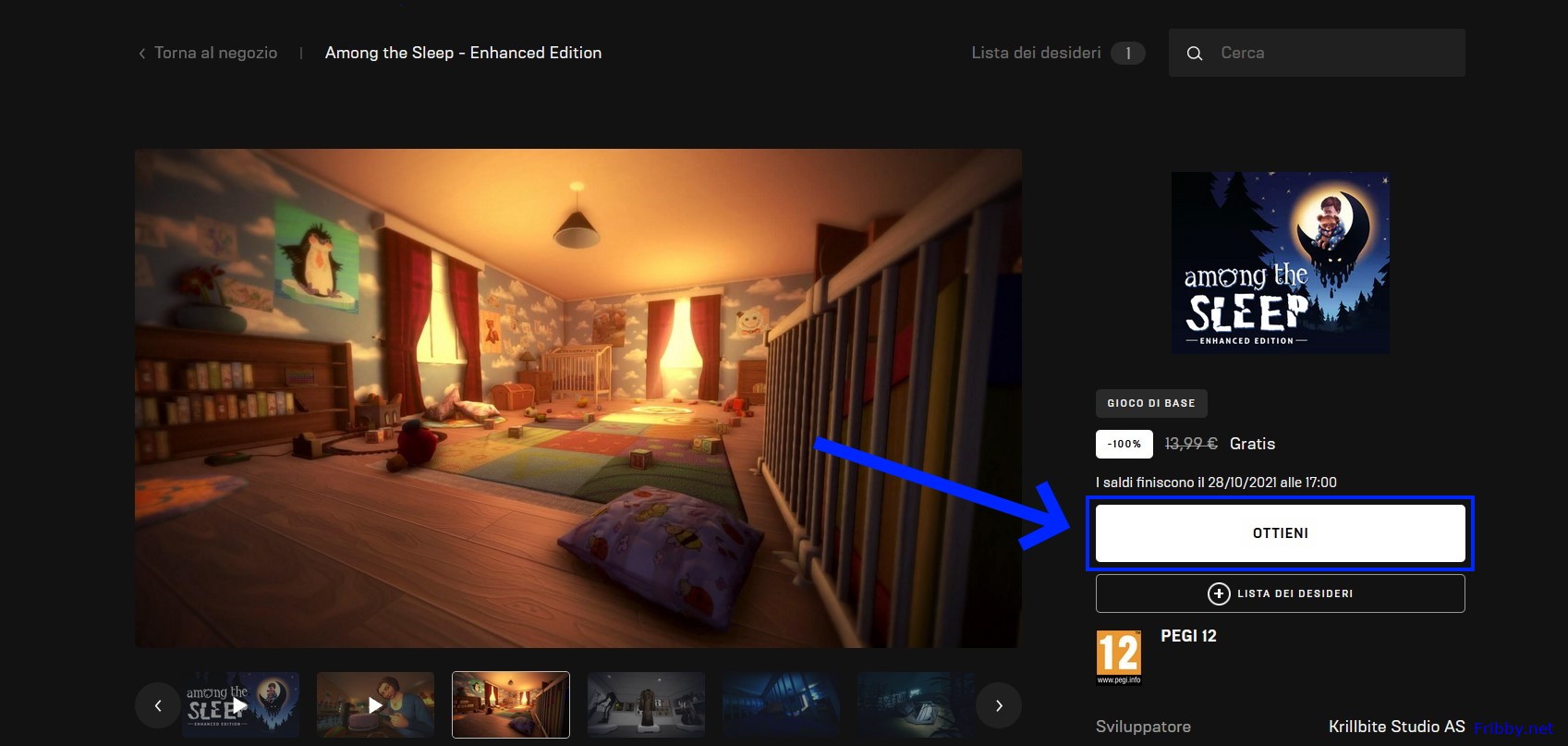This screenshot has height=746, width=1568.
Task: Click the sale end date text
Action: [1216, 483]
